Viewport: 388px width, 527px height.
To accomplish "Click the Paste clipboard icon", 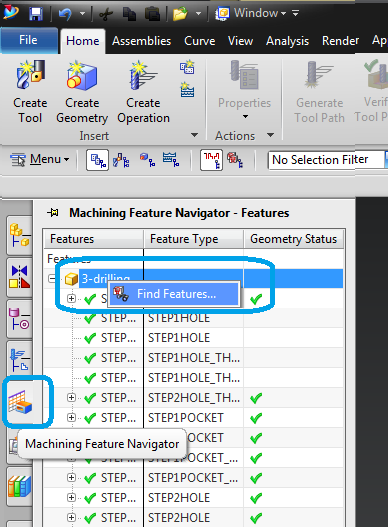I will [152, 14].
